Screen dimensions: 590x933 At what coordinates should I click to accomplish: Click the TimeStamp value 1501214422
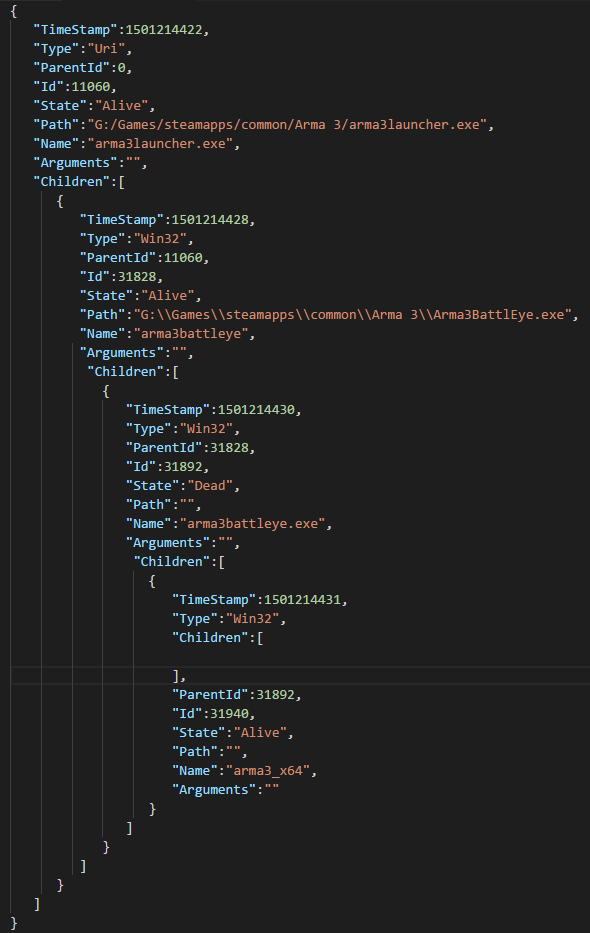click(x=164, y=30)
